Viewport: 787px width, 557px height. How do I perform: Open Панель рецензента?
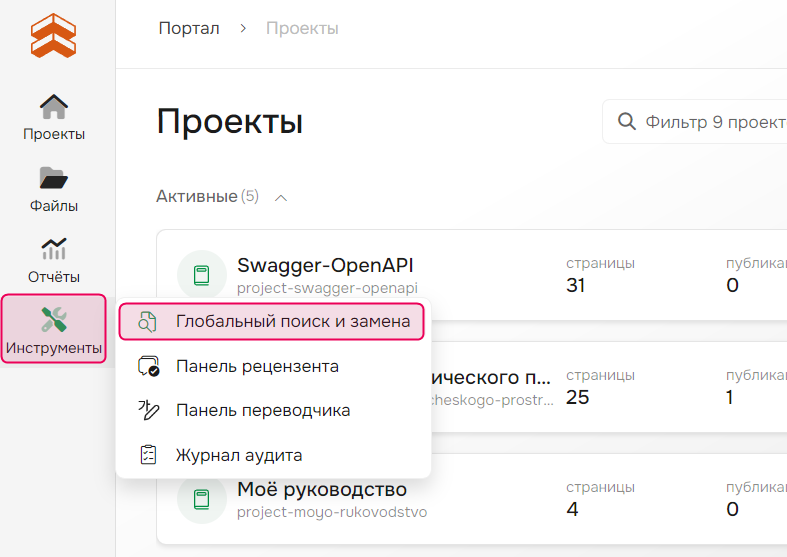[256, 366]
